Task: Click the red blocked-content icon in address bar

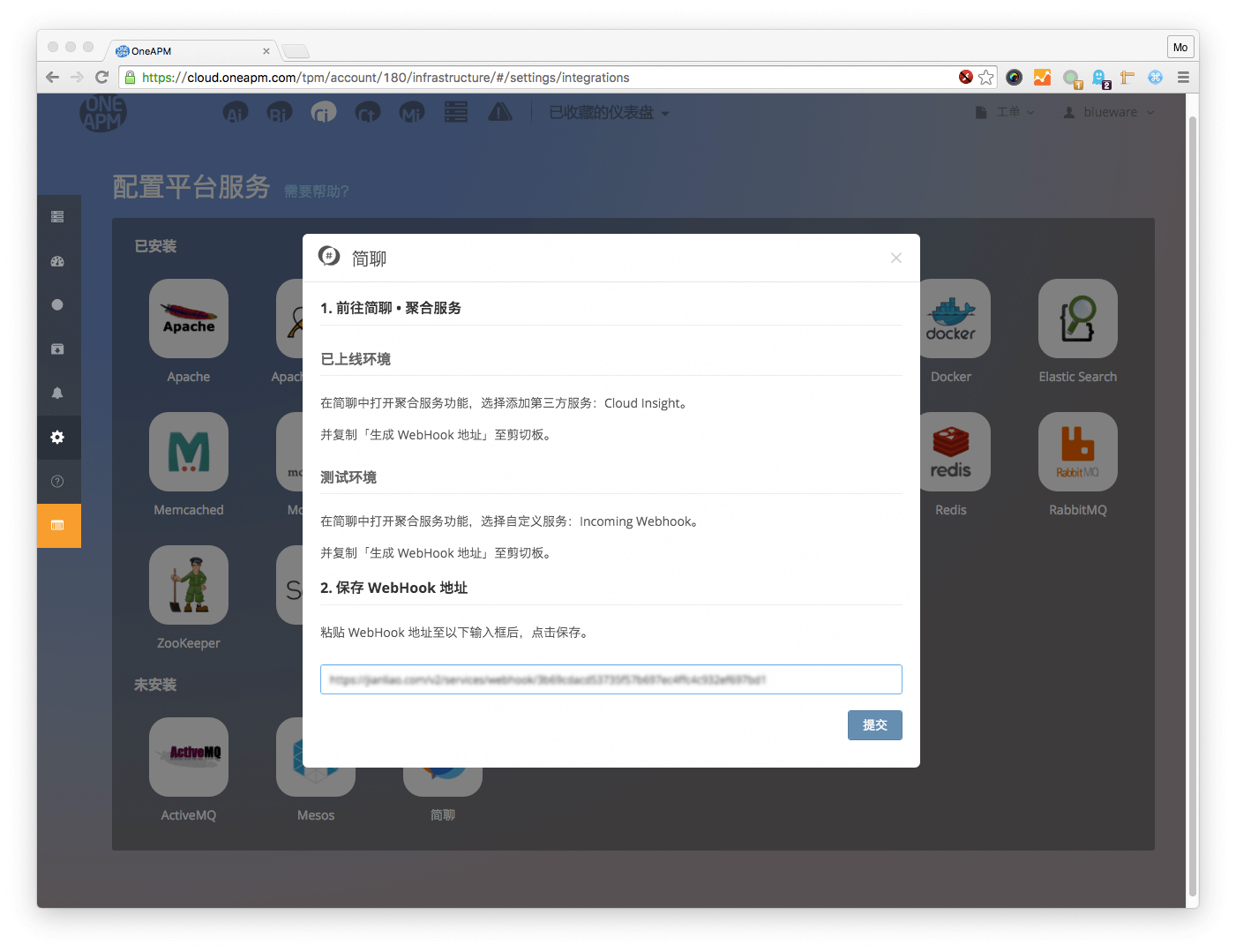Action: pos(966,77)
